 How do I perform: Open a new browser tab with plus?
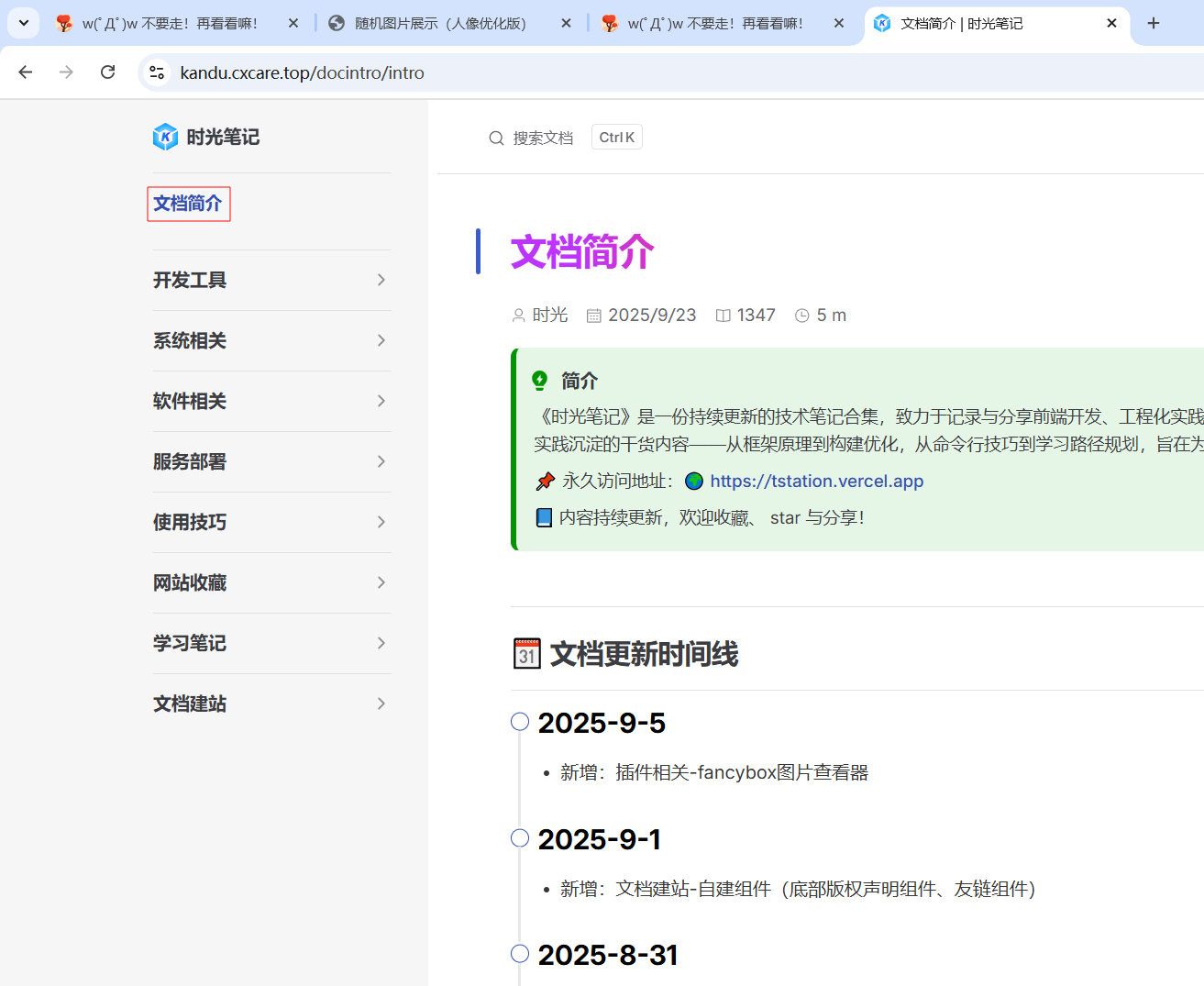click(1154, 23)
